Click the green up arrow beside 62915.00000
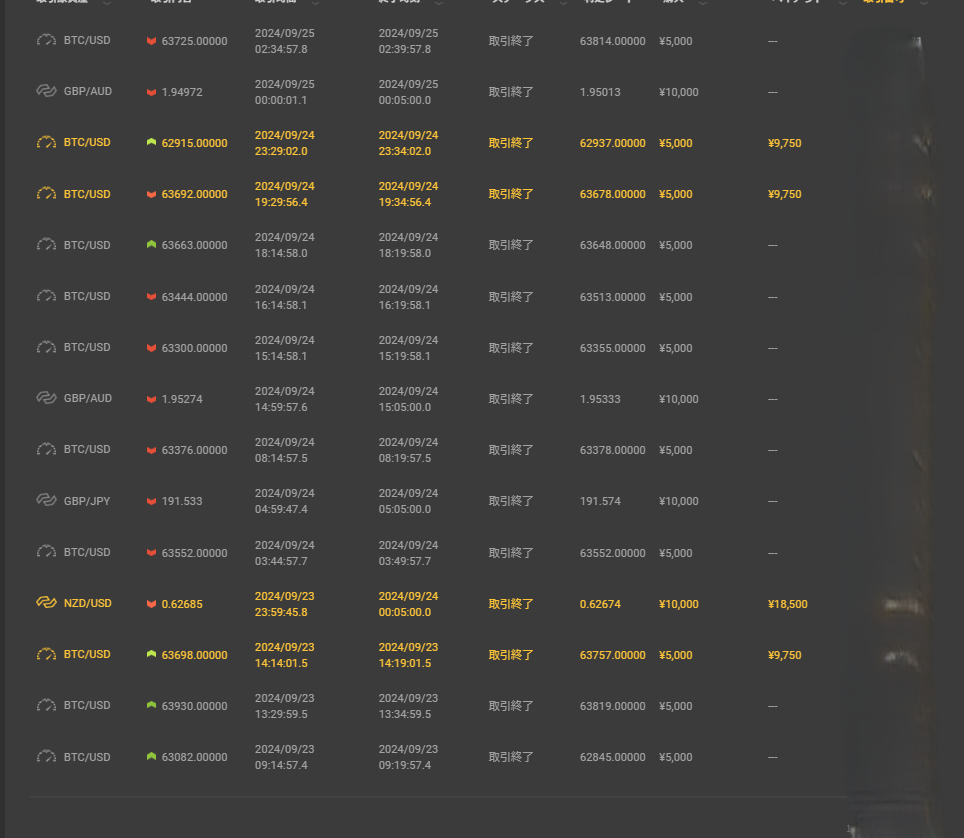Image resolution: width=964 pixels, height=838 pixels. click(151, 143)
